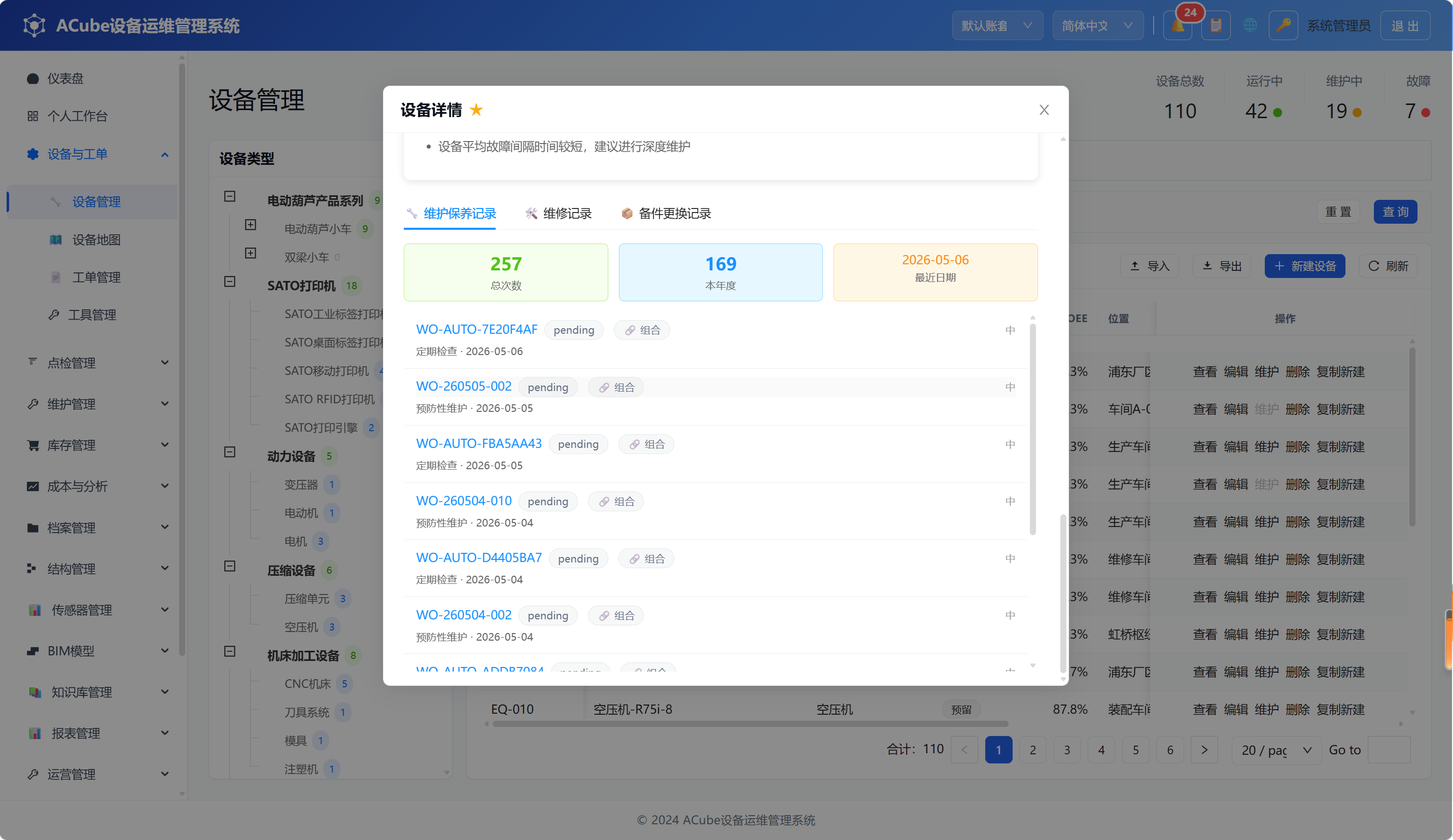Open 工具管理 in the sidebar
Viewport: 1453px width, 840px height.
coord(92,315)
